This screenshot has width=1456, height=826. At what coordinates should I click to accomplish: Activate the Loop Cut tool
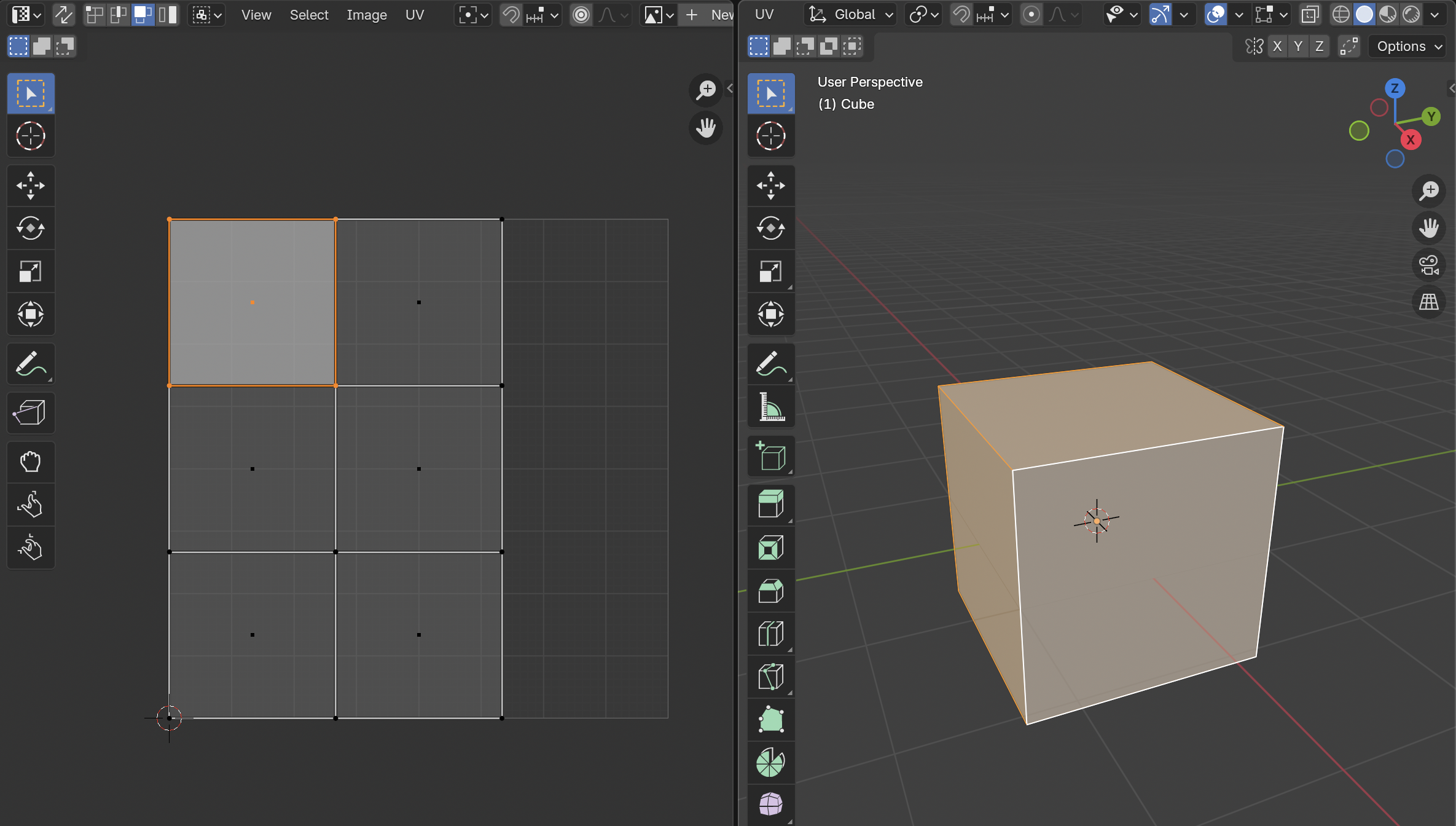click(770, 634)
